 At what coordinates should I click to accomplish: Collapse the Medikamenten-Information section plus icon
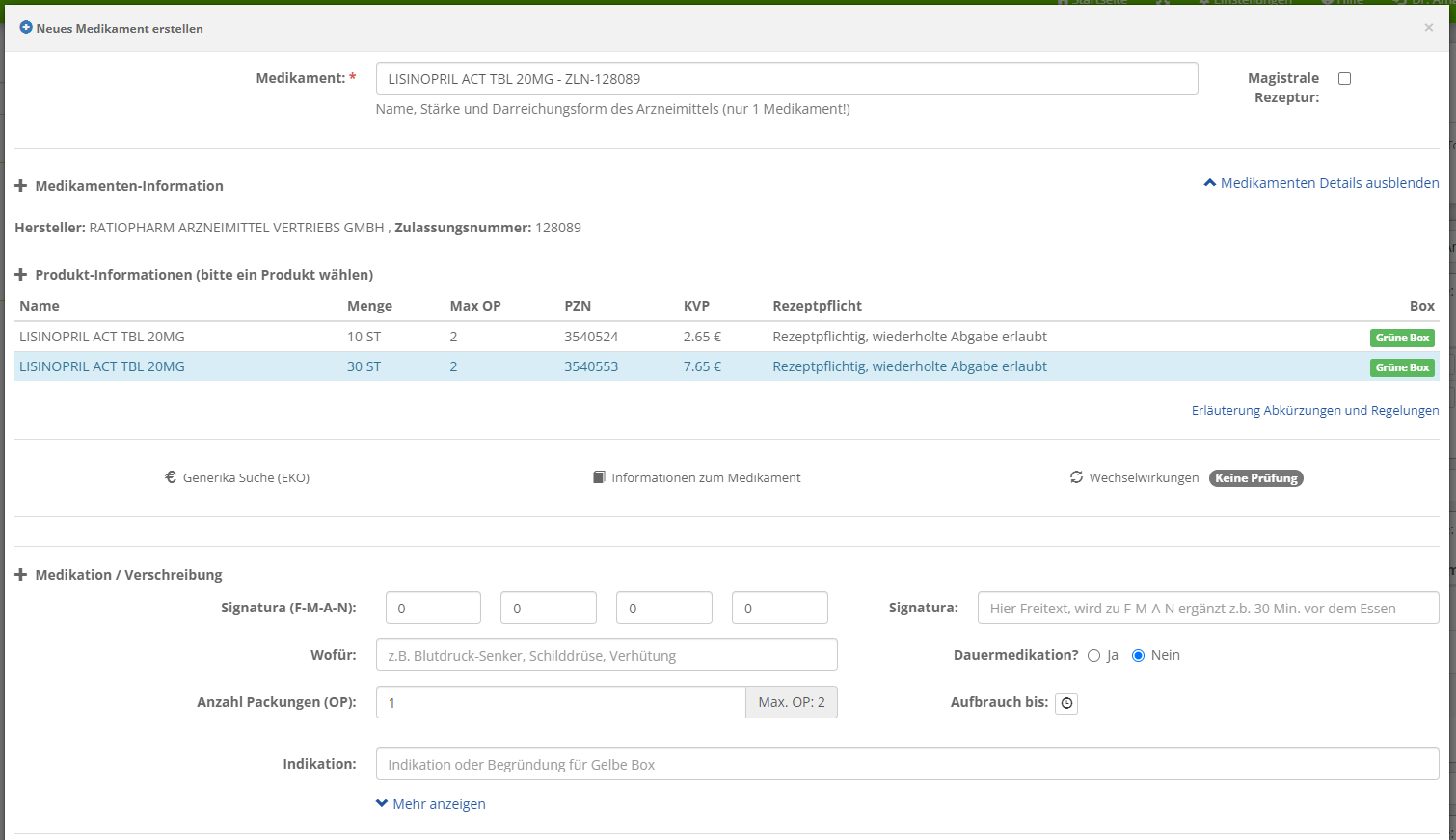click(x=20, y=185)
